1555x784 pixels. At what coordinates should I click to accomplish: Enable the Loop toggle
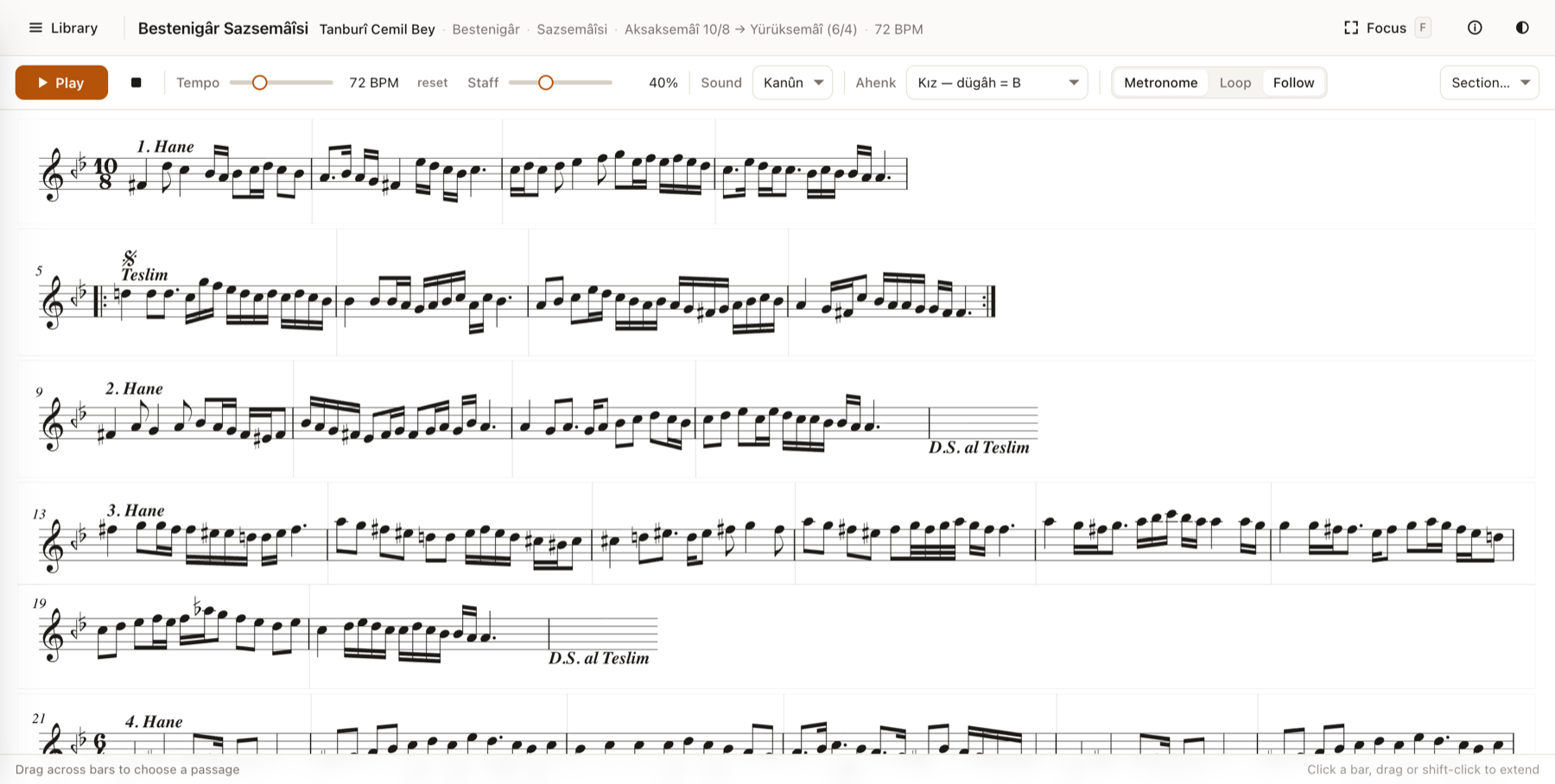[1234, 83]
